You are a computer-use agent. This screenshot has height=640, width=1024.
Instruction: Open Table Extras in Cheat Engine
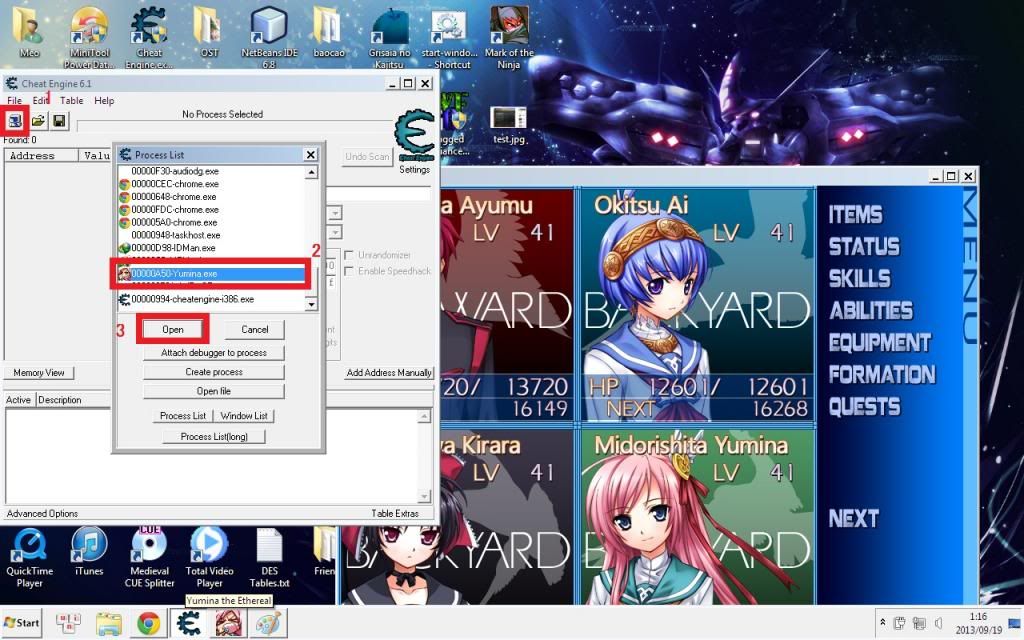point(394,514)
